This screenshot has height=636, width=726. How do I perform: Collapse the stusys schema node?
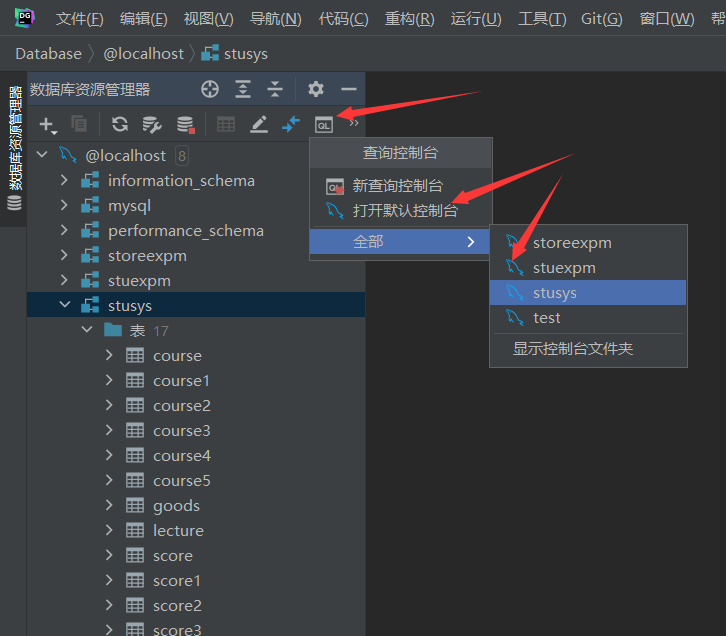pos(65,305)
